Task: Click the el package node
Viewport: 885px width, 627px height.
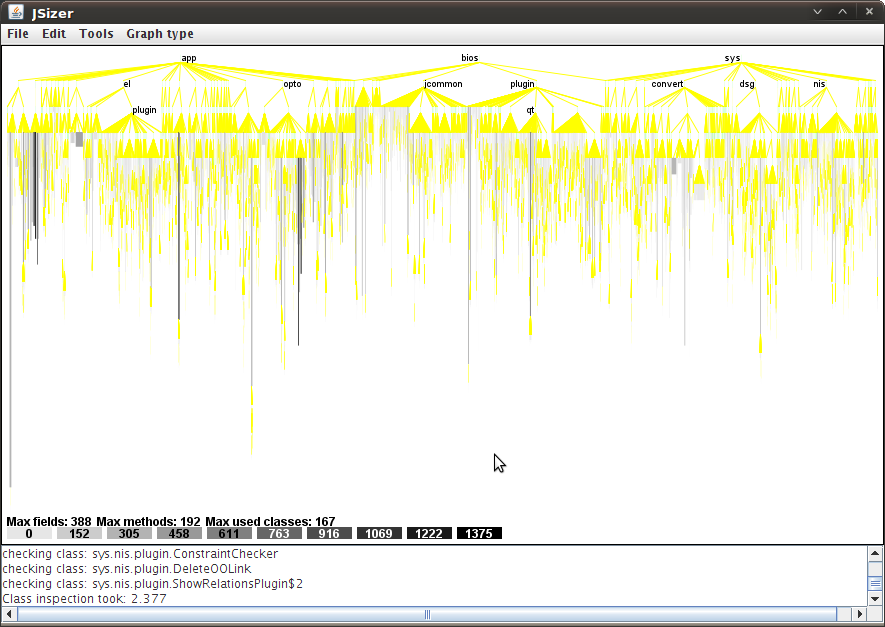Action: click(127, 84)
